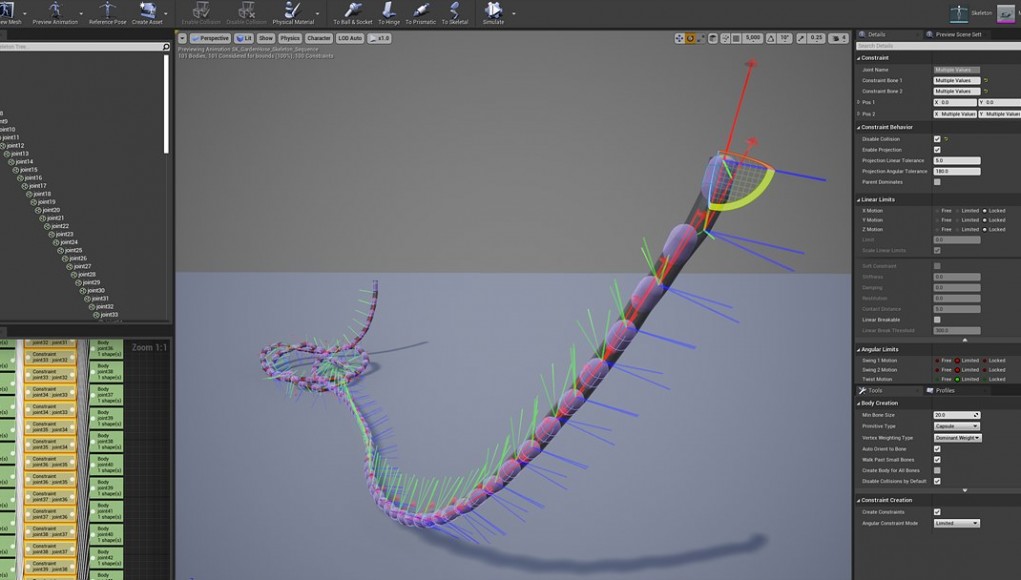This screenshot has height=580, width=1021.
Task: Toggle scale snapping icon in viewport
Action: click(802, 38)
